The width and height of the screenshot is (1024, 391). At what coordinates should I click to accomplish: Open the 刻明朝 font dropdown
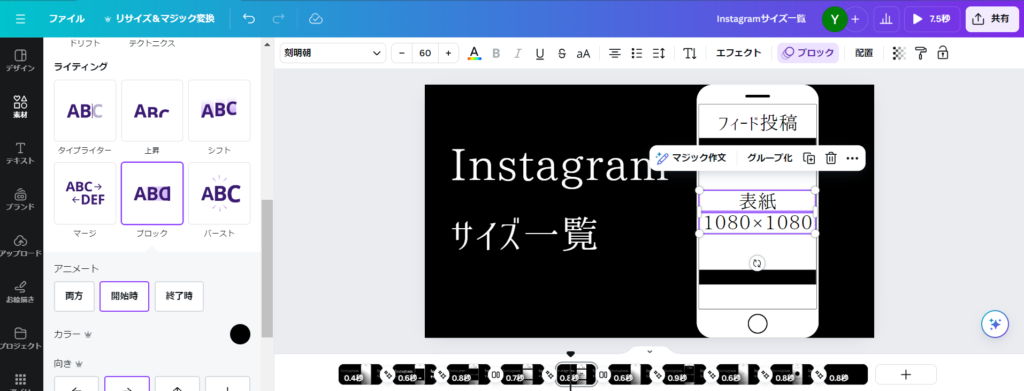333,54
